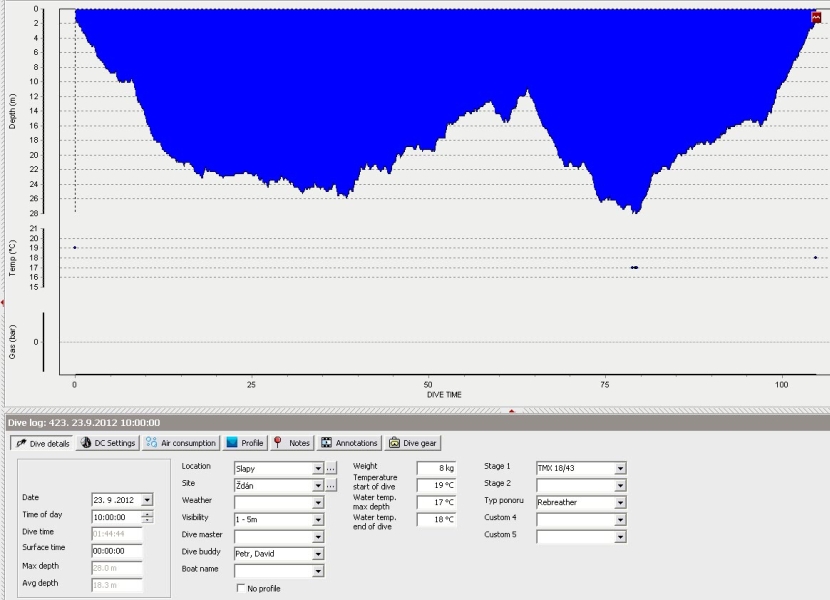Image resolution: width=830 pixels, height=600 pixels.
Task: Open the Dive buddy dropdown
Action: (318, 554)
